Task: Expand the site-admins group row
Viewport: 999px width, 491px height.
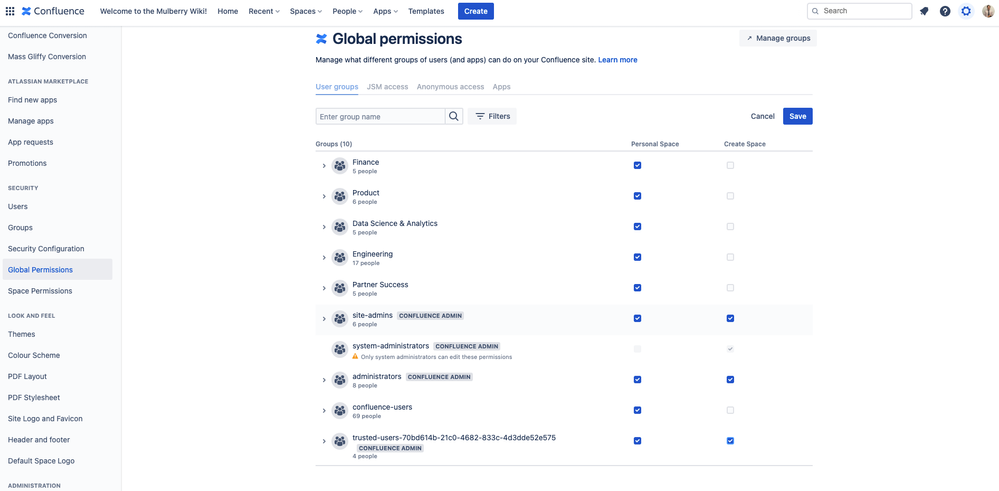Action: click(x=324, y=318)
